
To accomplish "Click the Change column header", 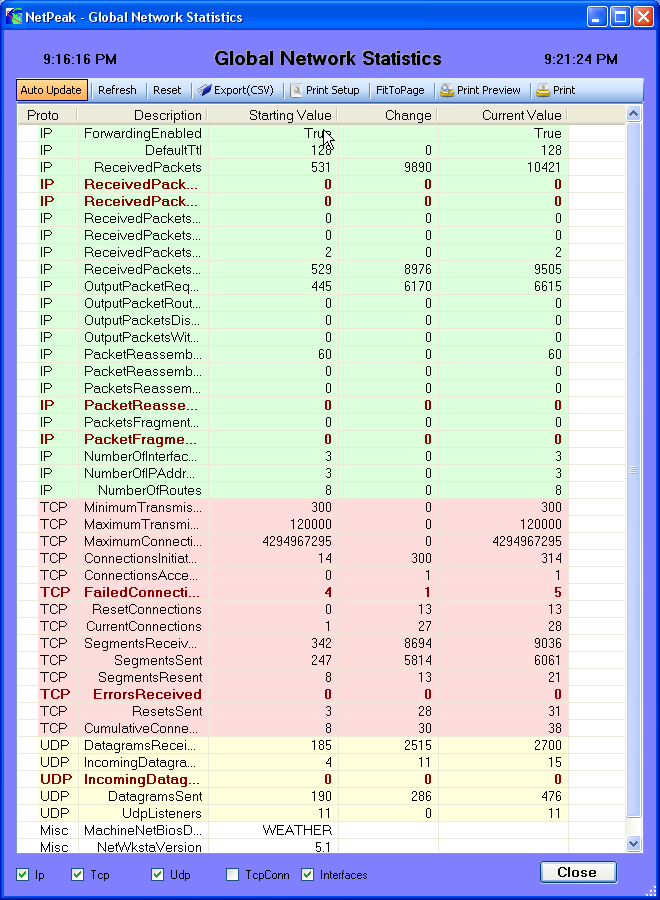I will (387, 115).
